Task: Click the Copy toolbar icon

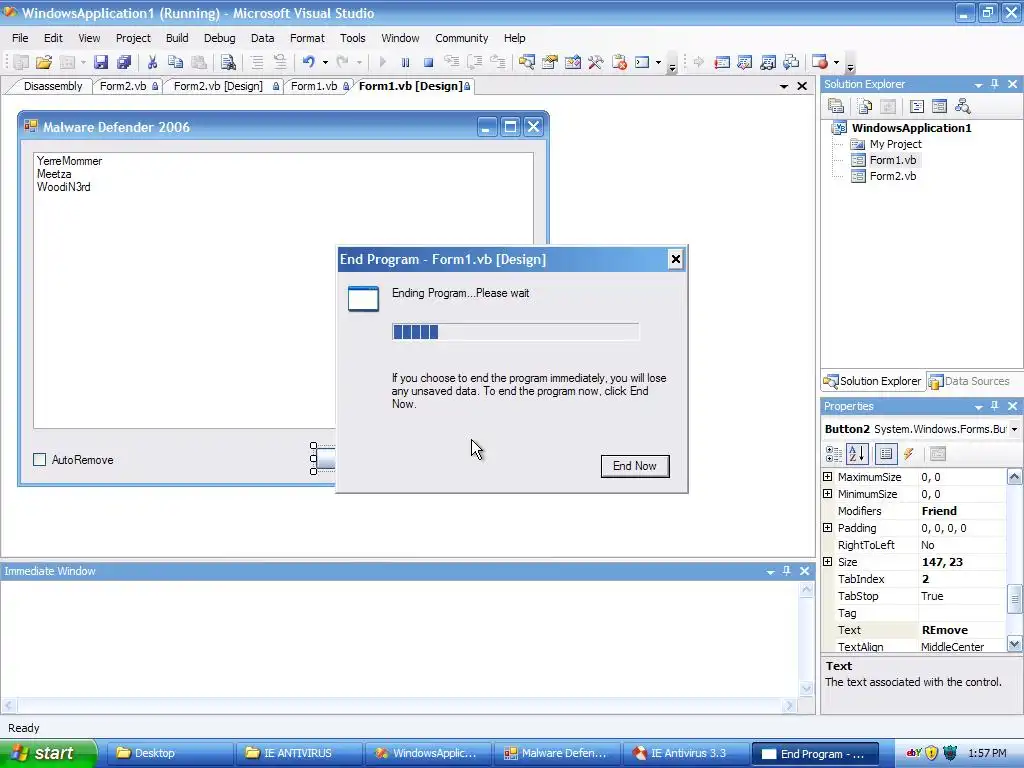Action: [175, 63]
